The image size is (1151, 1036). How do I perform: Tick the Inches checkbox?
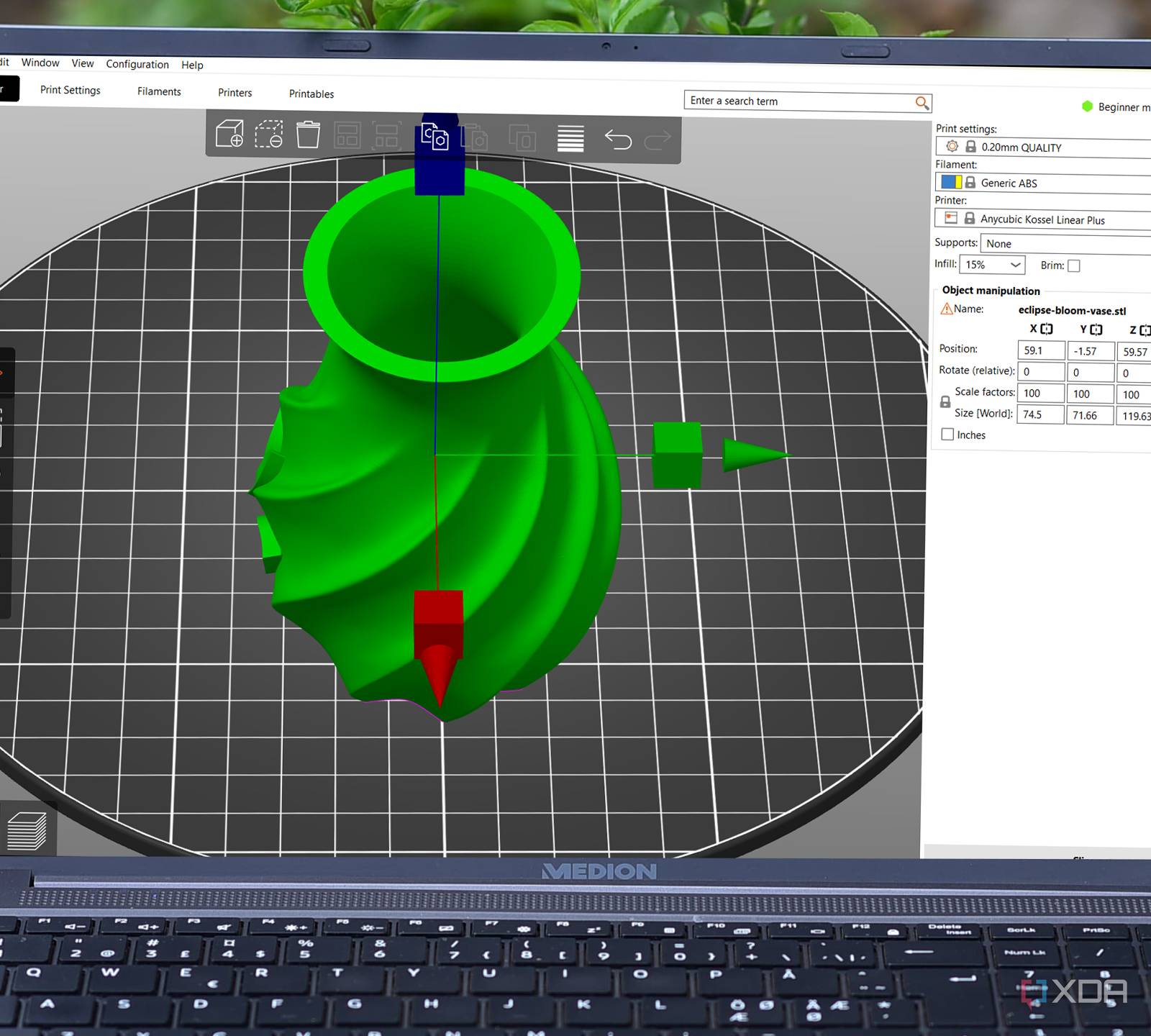(947, 435)
